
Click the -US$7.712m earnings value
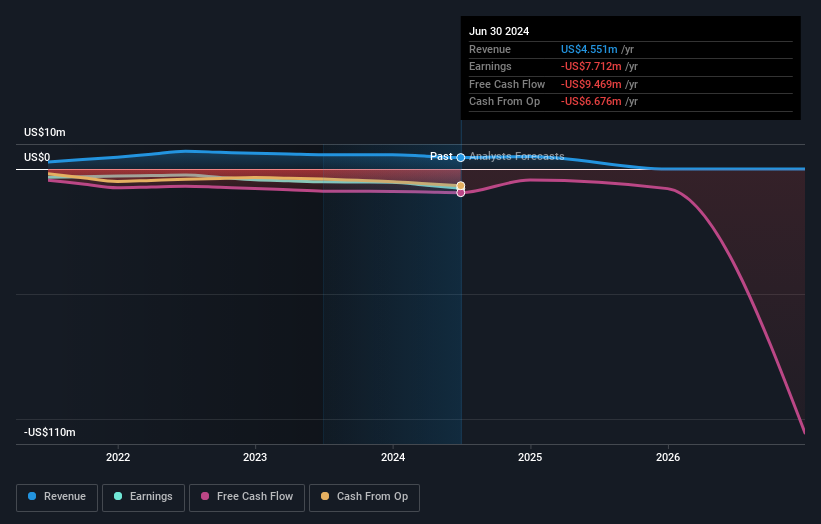pyautogui.click(x=591, y=66)
